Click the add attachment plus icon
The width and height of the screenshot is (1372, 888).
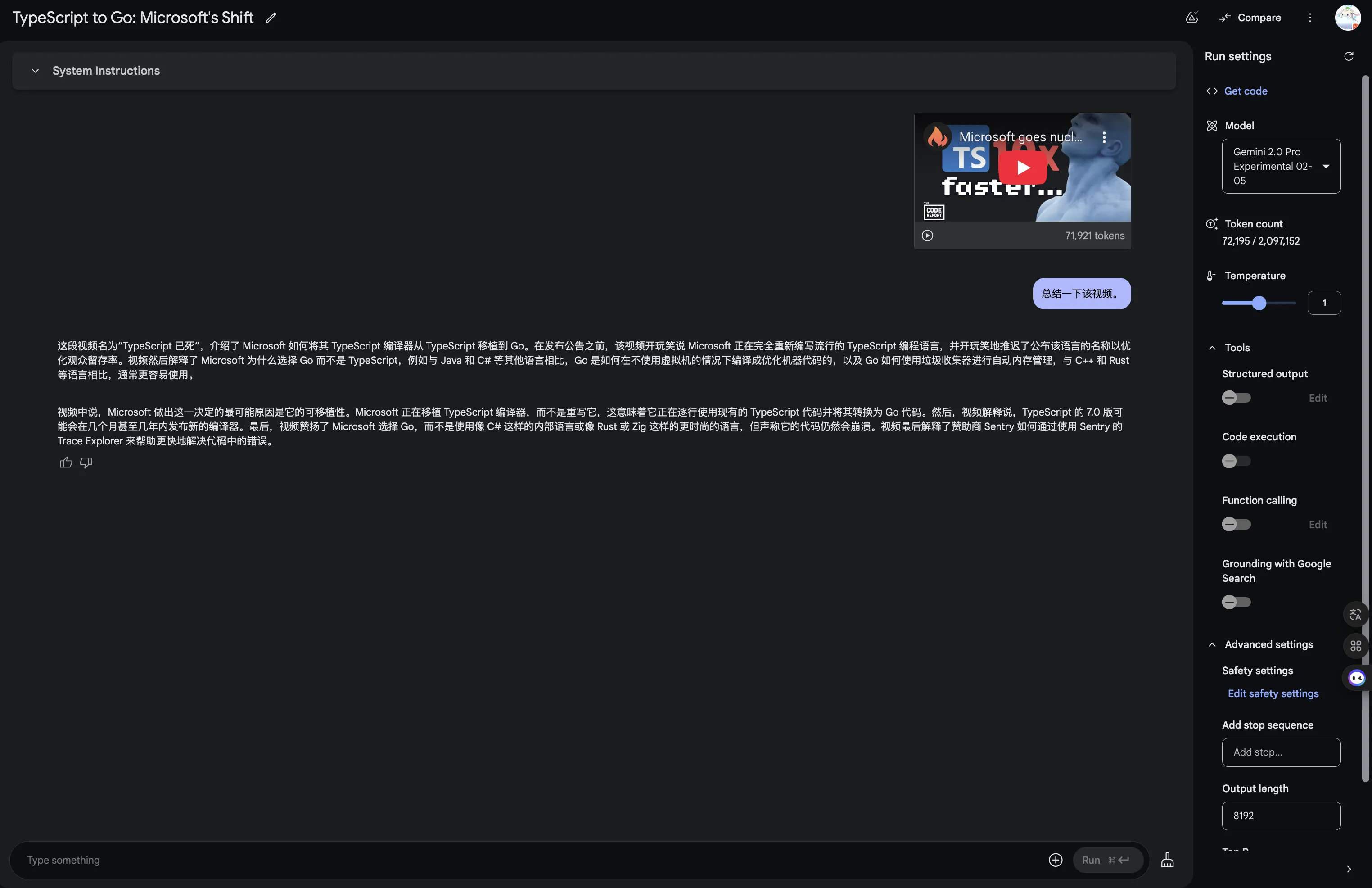pos(1055,861)
